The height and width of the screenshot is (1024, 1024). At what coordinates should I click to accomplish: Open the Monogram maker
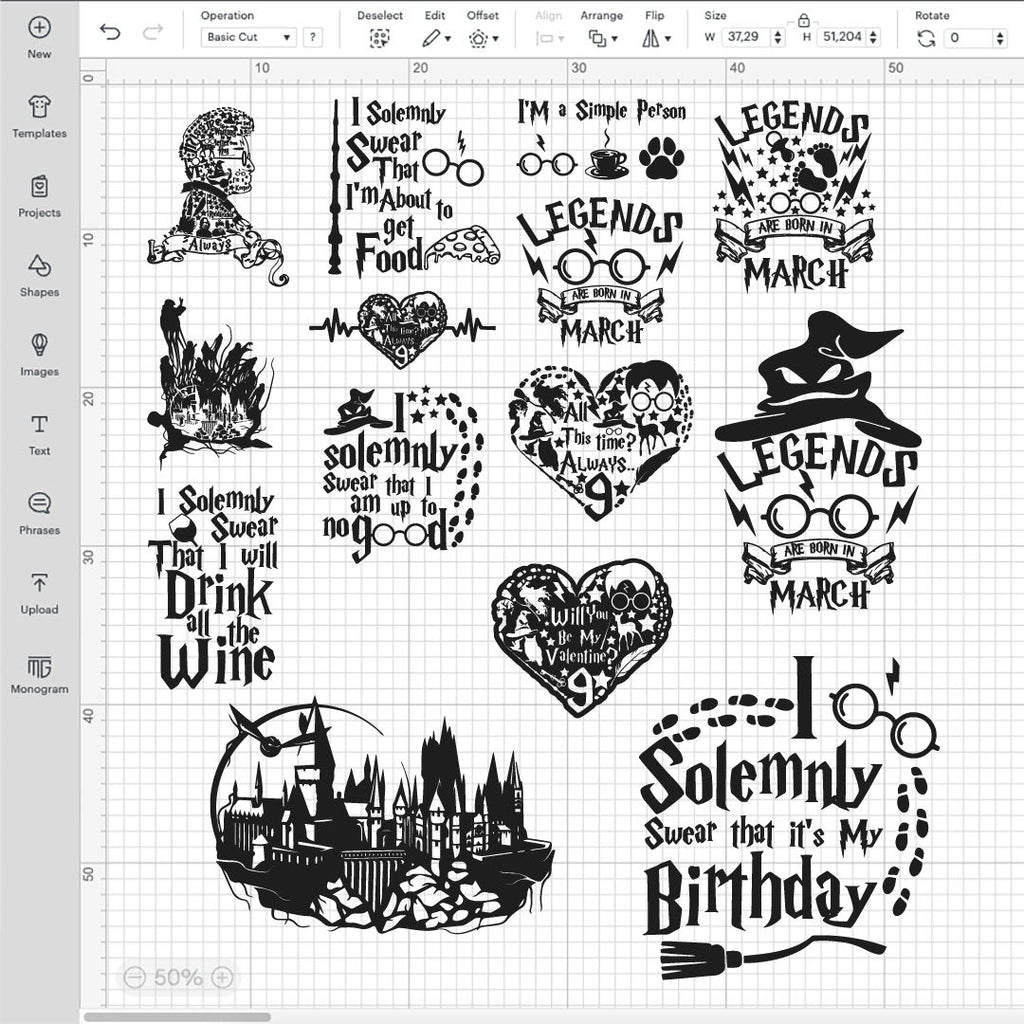coord(39,672)
